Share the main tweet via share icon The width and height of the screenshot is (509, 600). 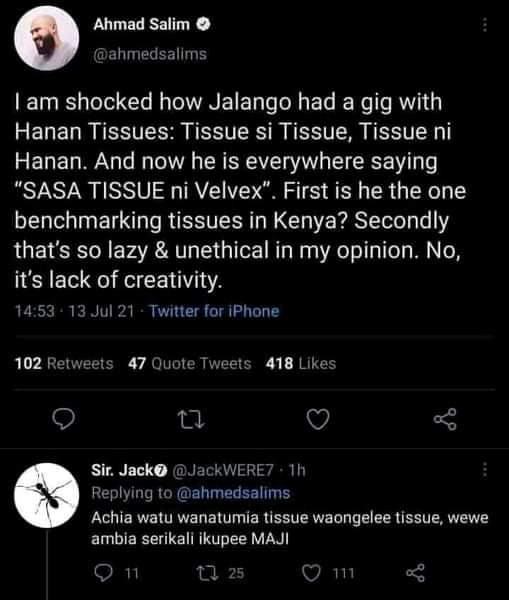[x=445, y=419]
